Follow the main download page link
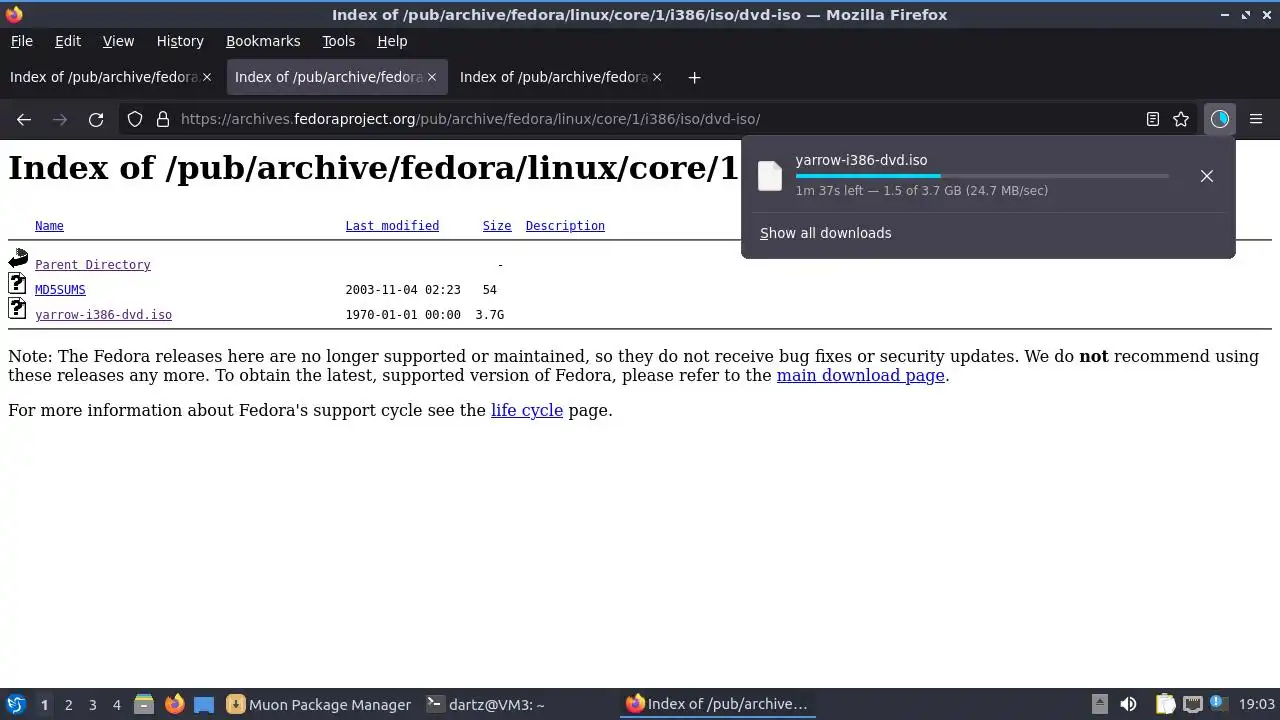Viewport: 1280px width, 720px height. [860, 376]
